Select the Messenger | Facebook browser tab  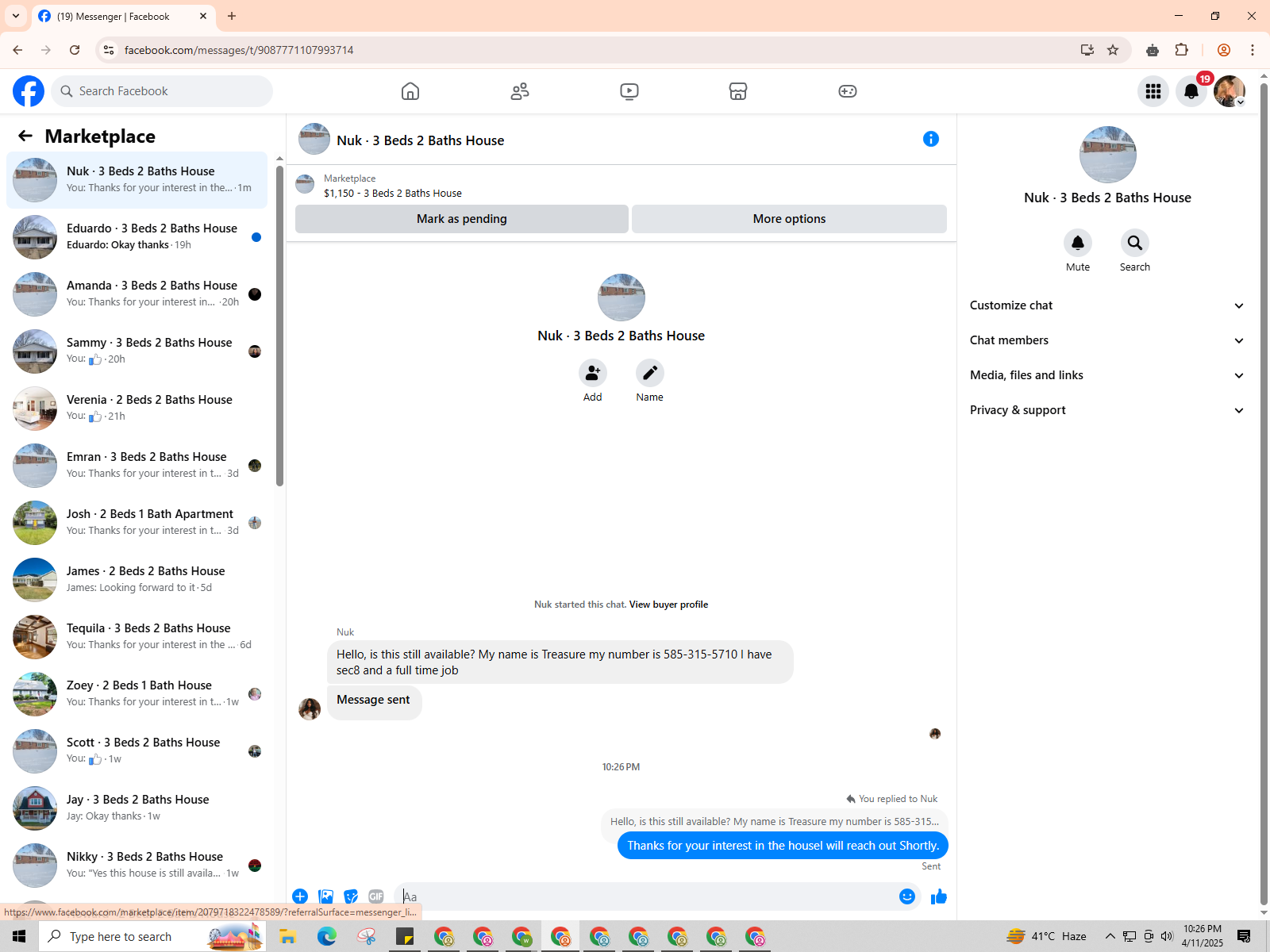point(123,16)
